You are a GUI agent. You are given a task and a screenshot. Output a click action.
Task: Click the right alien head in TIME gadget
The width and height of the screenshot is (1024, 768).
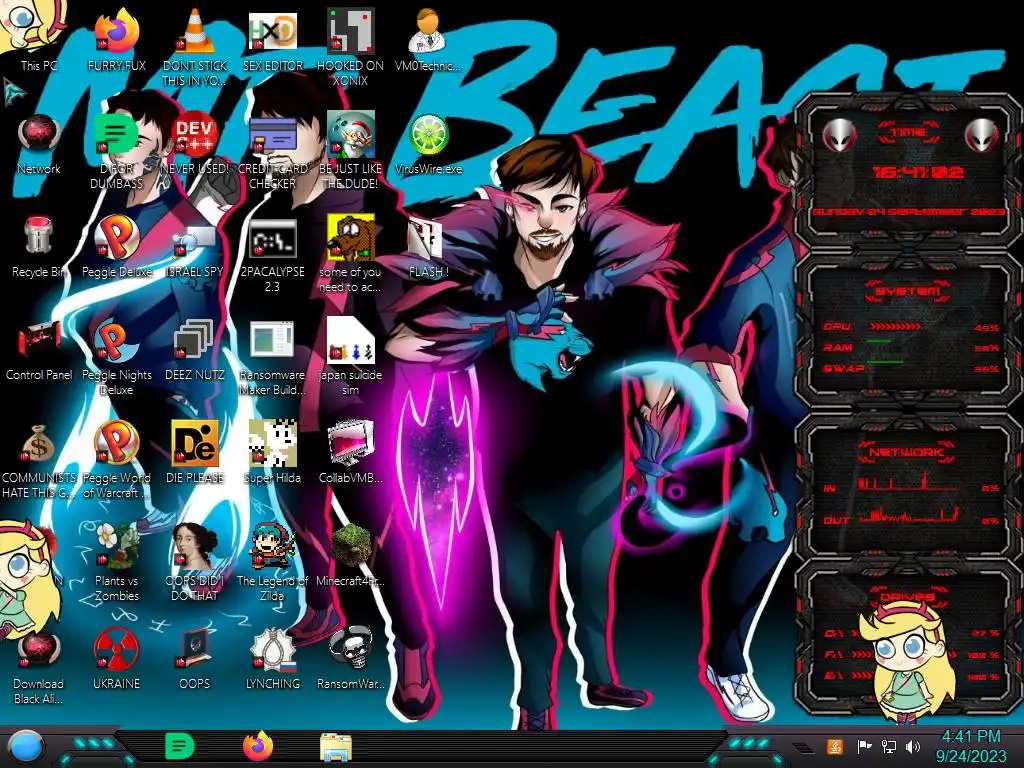(982, 135)
